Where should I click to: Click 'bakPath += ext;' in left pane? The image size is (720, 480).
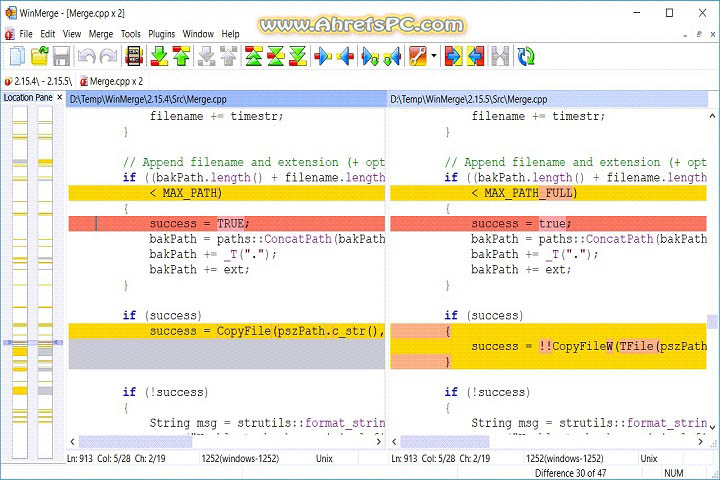tap(199, 270)
